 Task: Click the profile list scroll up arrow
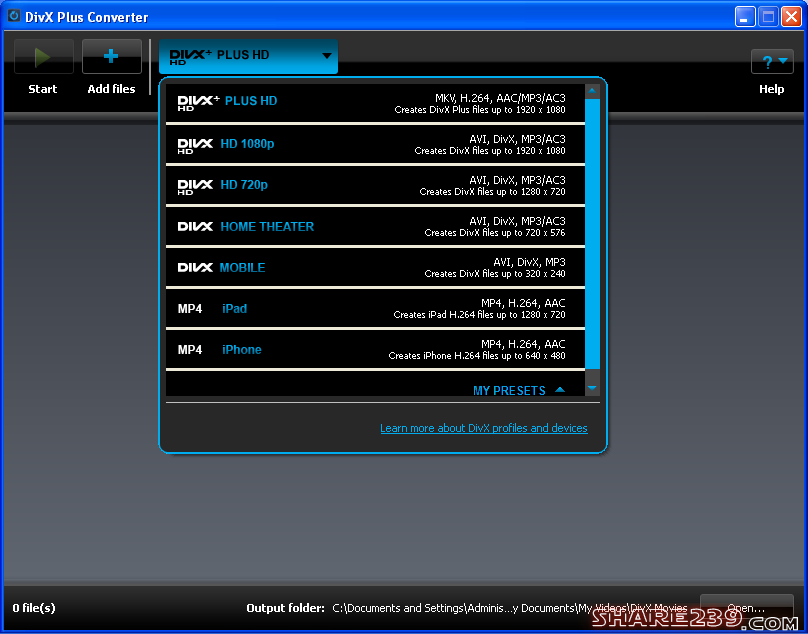click(x=592, y=91)
